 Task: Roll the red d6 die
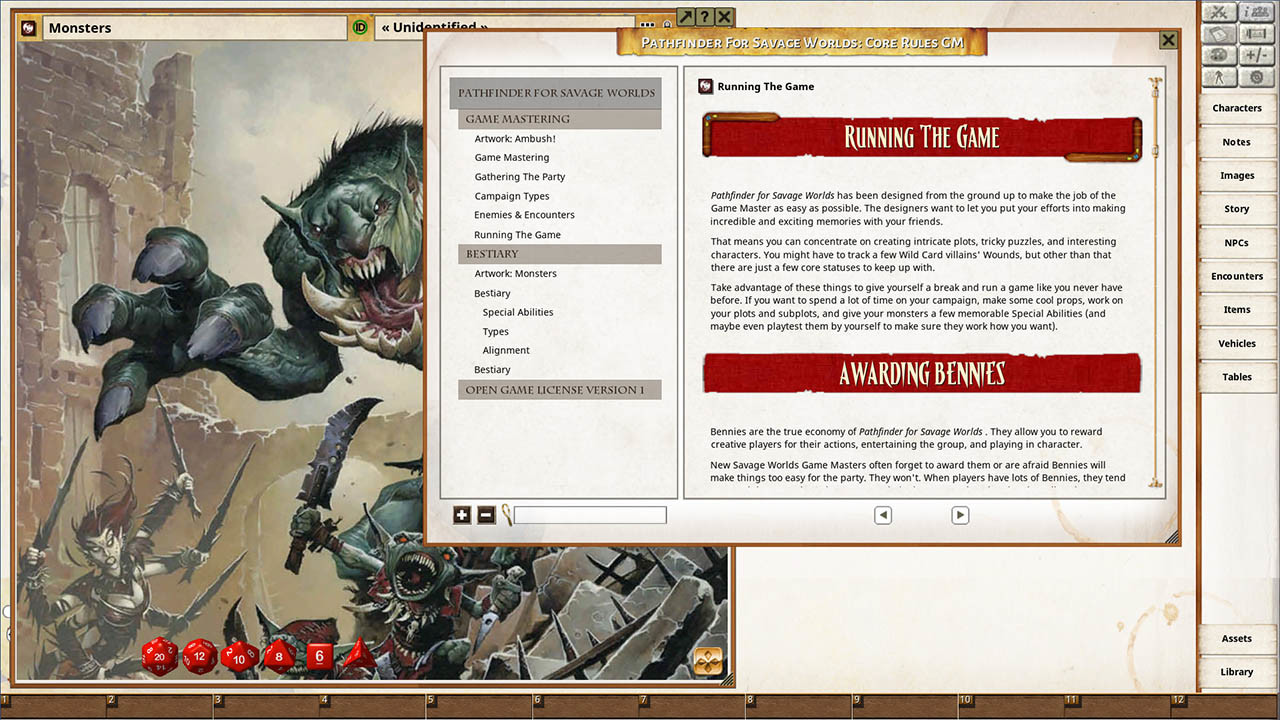[319, 658]
